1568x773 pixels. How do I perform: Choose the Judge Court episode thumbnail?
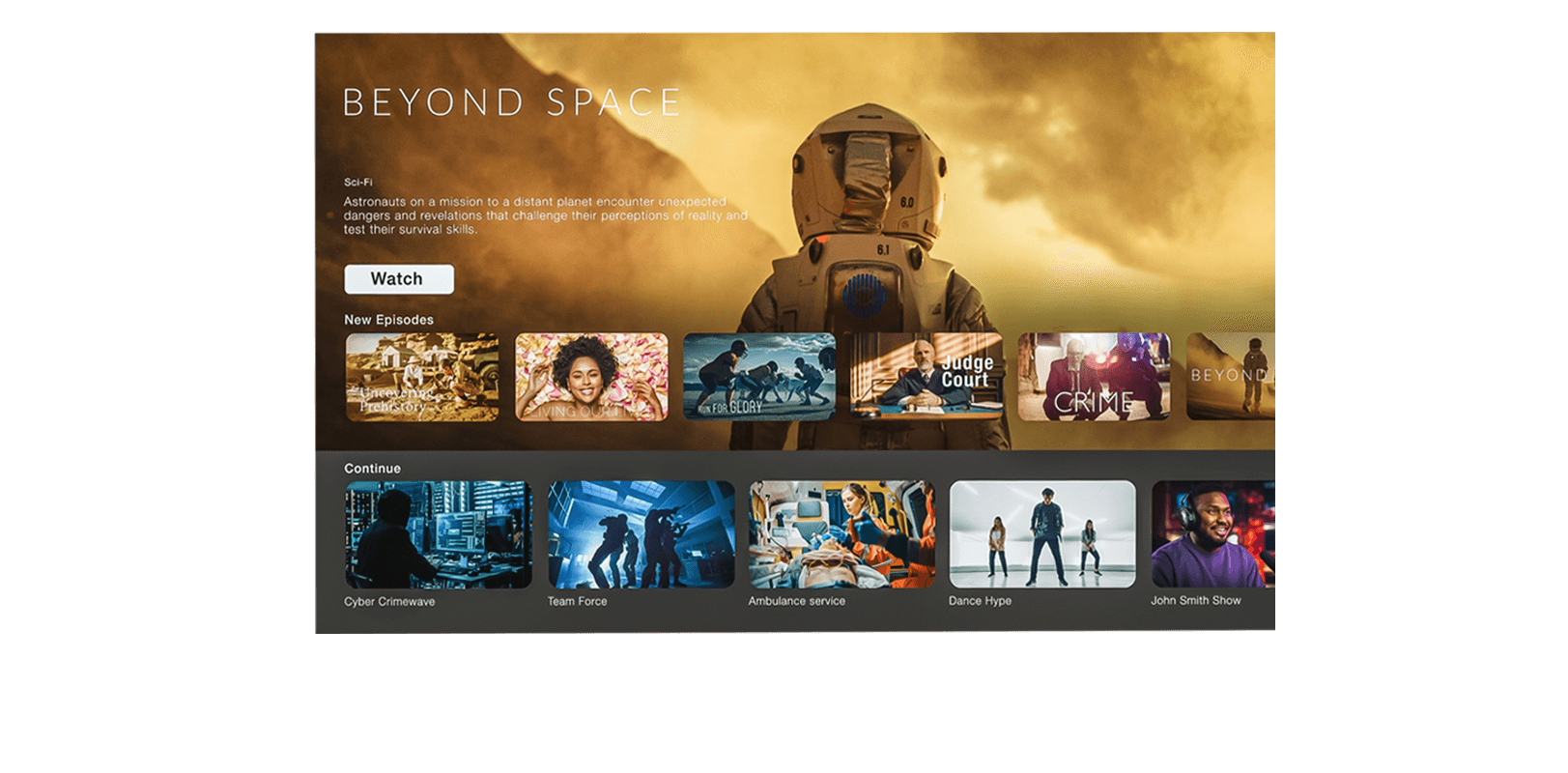pyautogui.click(x=927, y=377)
